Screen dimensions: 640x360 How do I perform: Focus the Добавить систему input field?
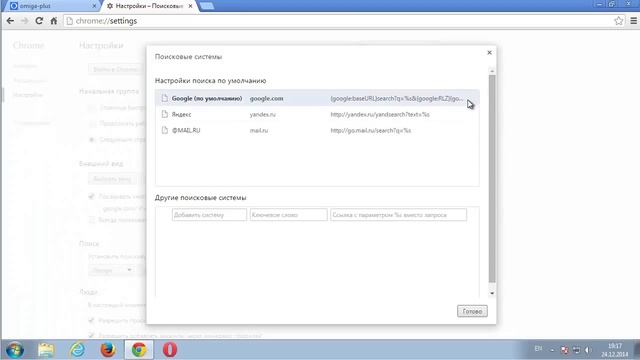(209, 215)
